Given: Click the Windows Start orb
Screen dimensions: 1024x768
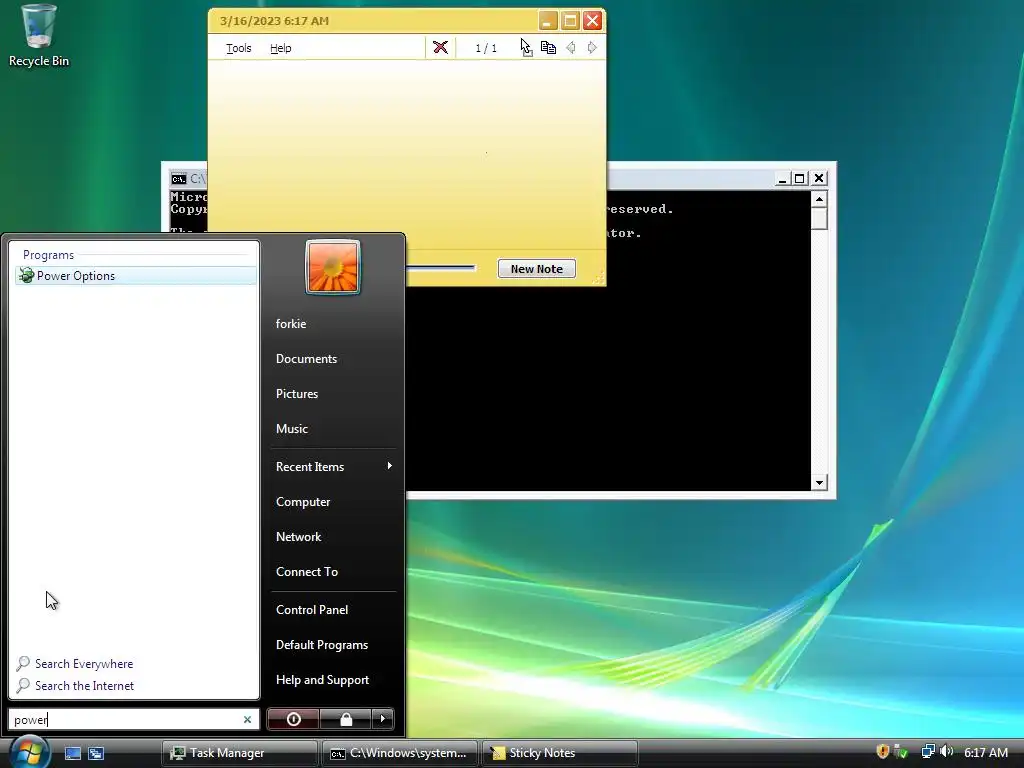Looking at the screenshot, I should pos(29,752).
